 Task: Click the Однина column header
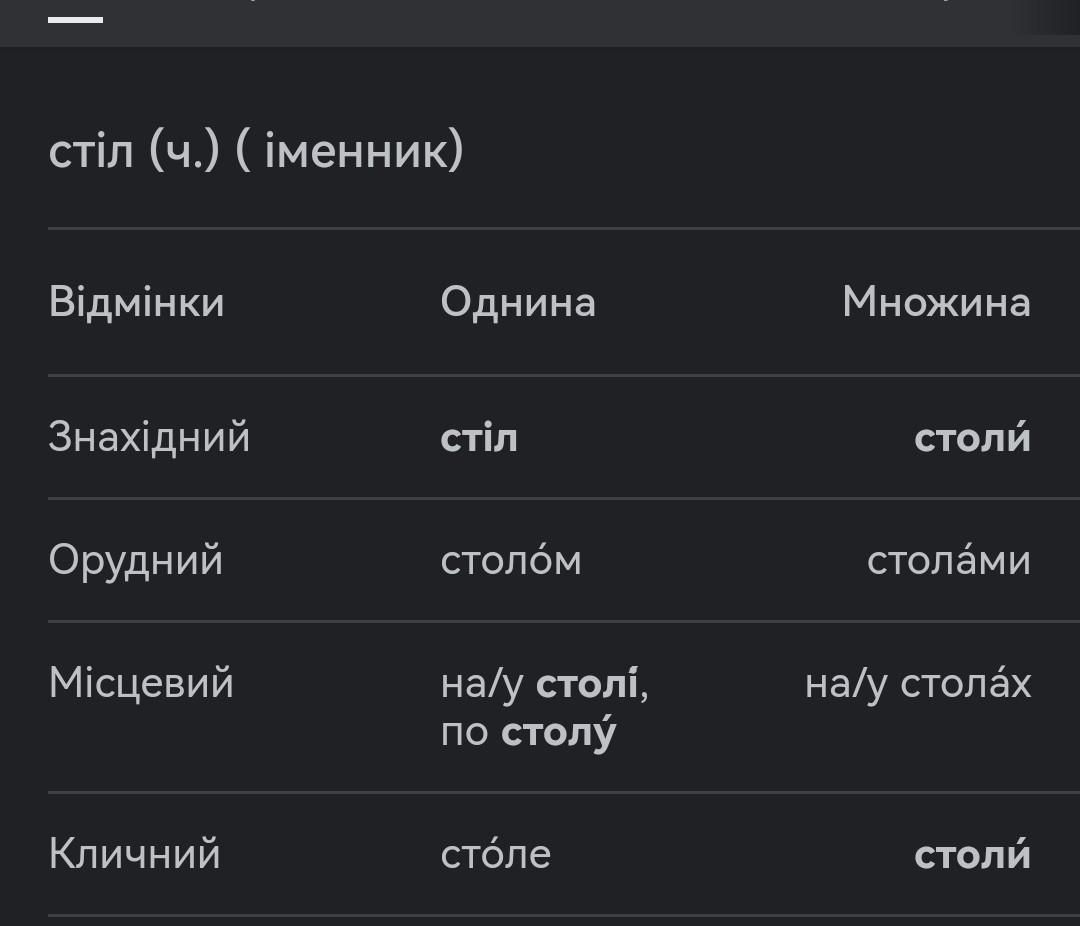click(x=518, y=302)
